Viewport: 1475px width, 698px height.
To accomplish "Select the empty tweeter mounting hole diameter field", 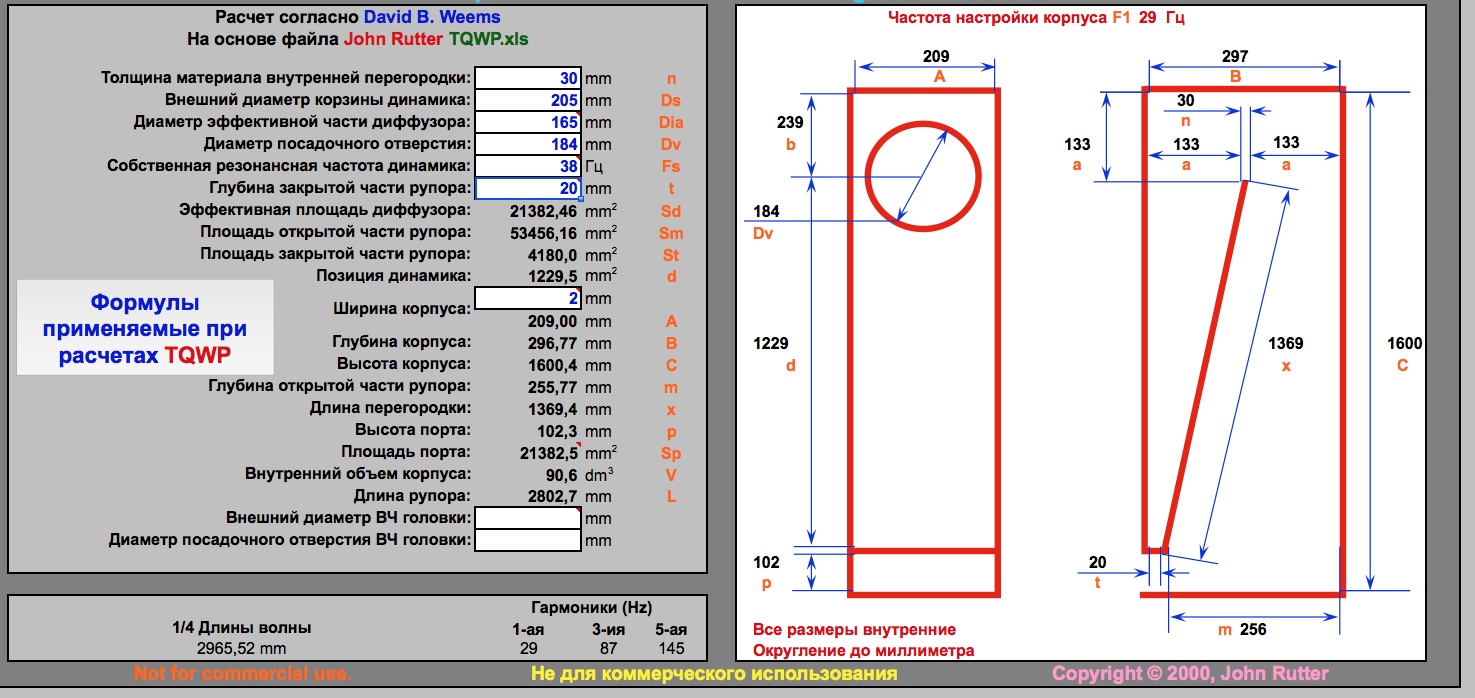I will point(527,541).
